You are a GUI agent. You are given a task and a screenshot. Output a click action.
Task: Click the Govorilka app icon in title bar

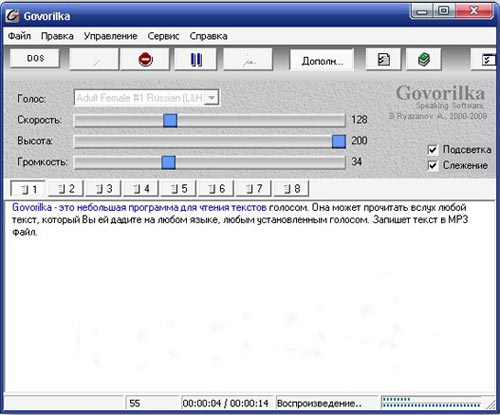click(13, 16)
